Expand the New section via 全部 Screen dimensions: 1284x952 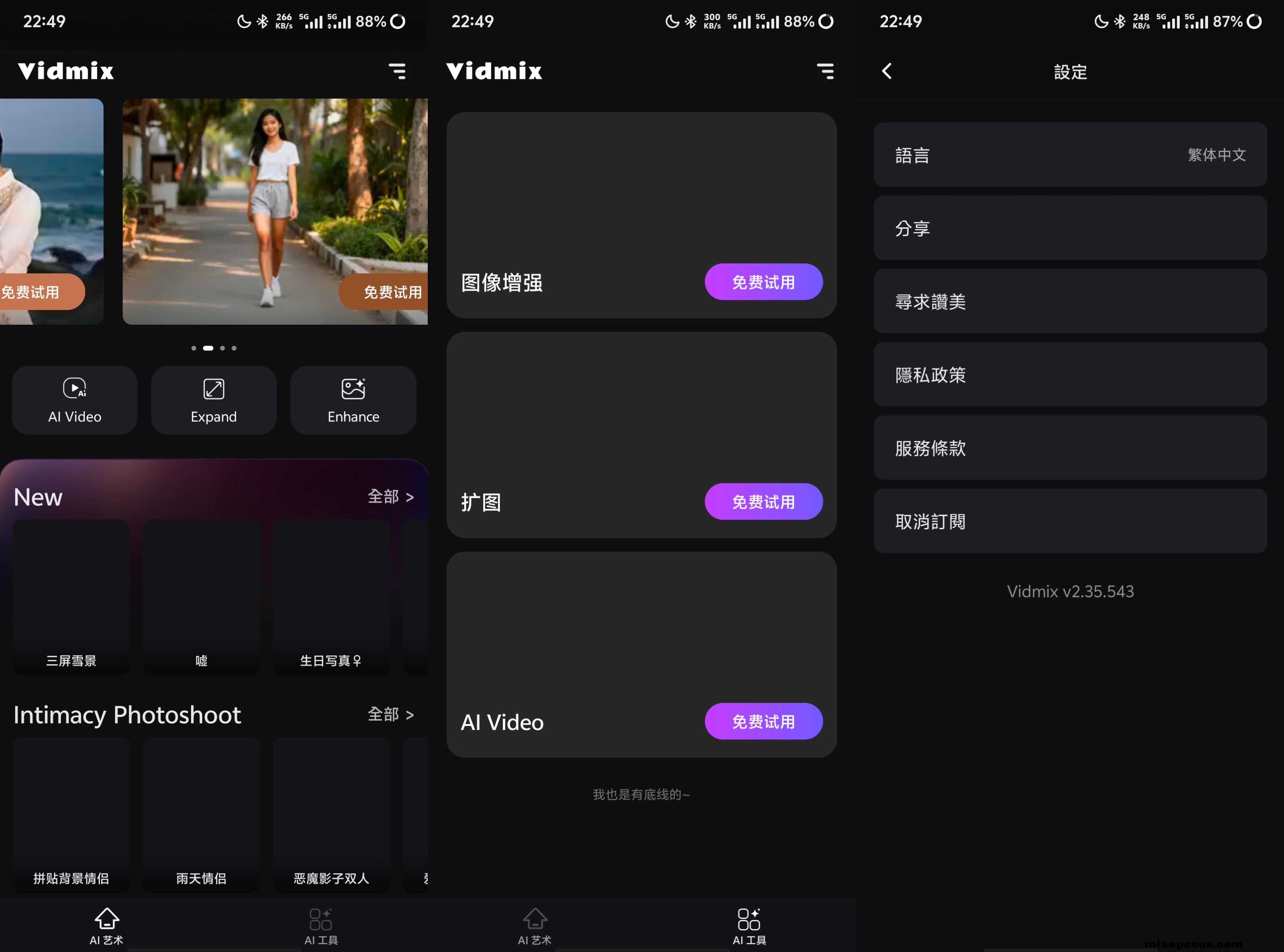tap(390, 497)
